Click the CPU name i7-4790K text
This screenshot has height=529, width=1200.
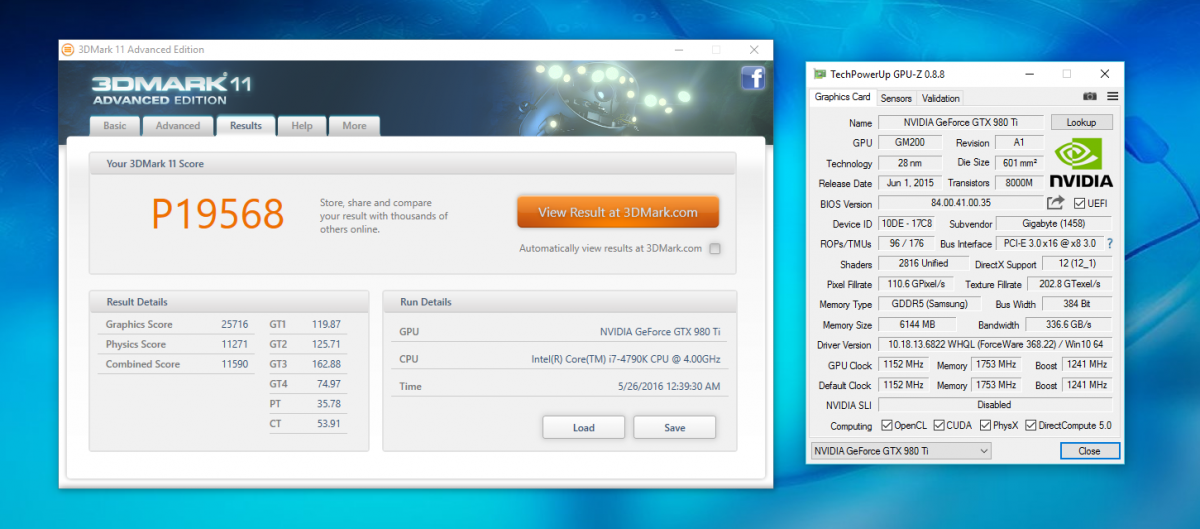pos(628,359)
